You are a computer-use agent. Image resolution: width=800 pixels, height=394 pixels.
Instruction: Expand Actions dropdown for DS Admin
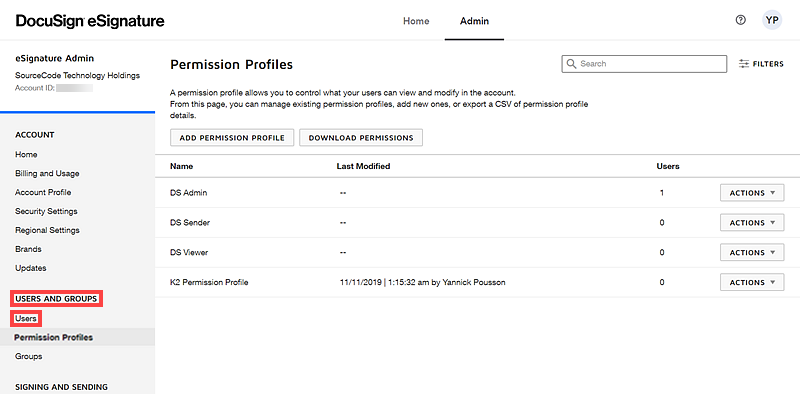point(752,193)
